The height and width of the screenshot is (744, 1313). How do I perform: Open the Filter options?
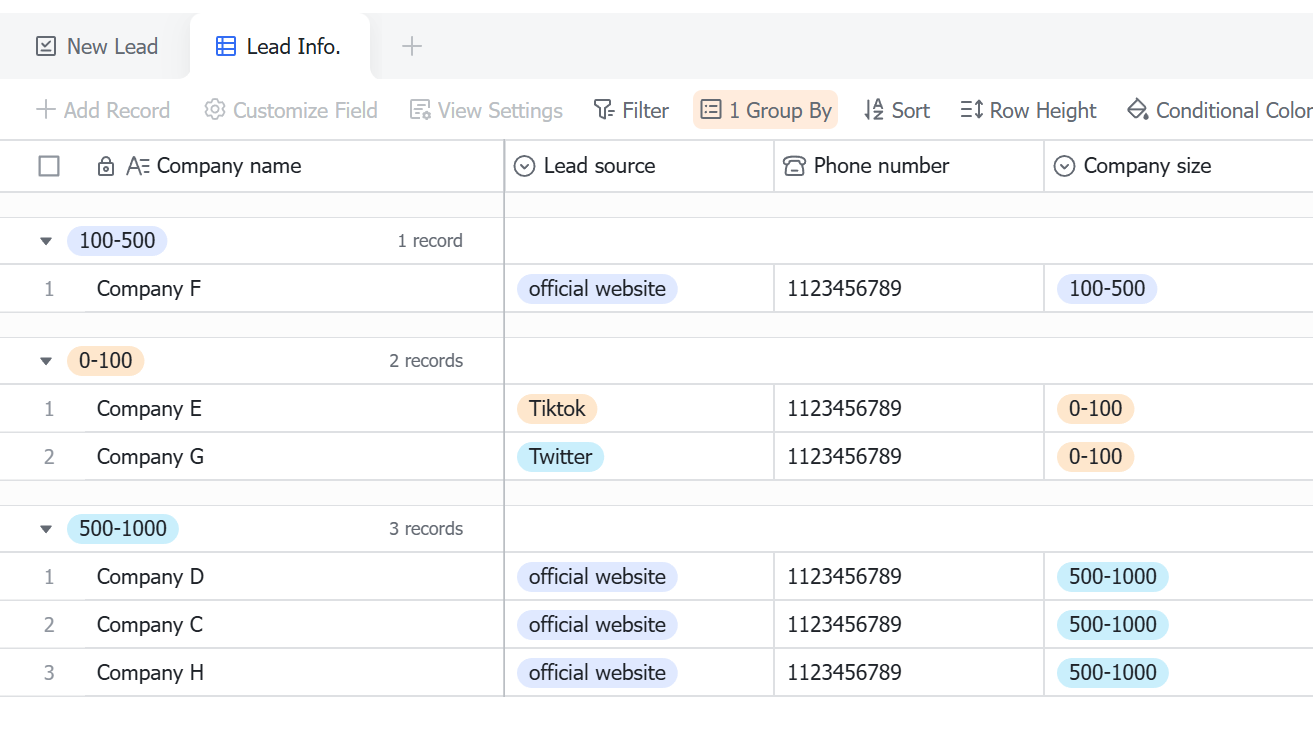[631, 110]
